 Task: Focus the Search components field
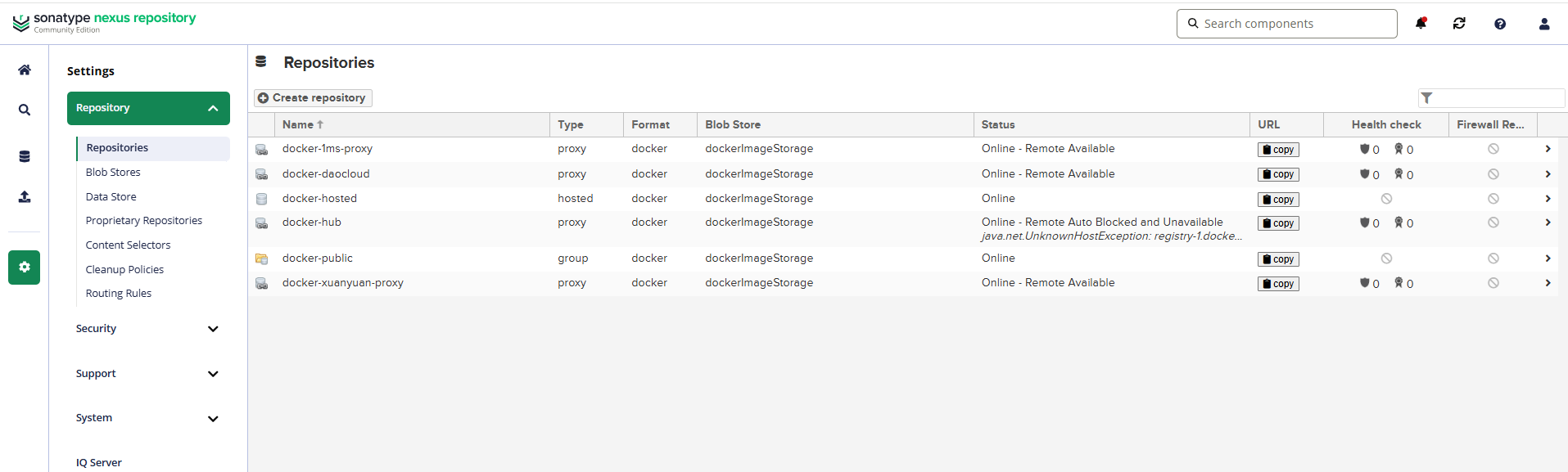click(1287, 24)
